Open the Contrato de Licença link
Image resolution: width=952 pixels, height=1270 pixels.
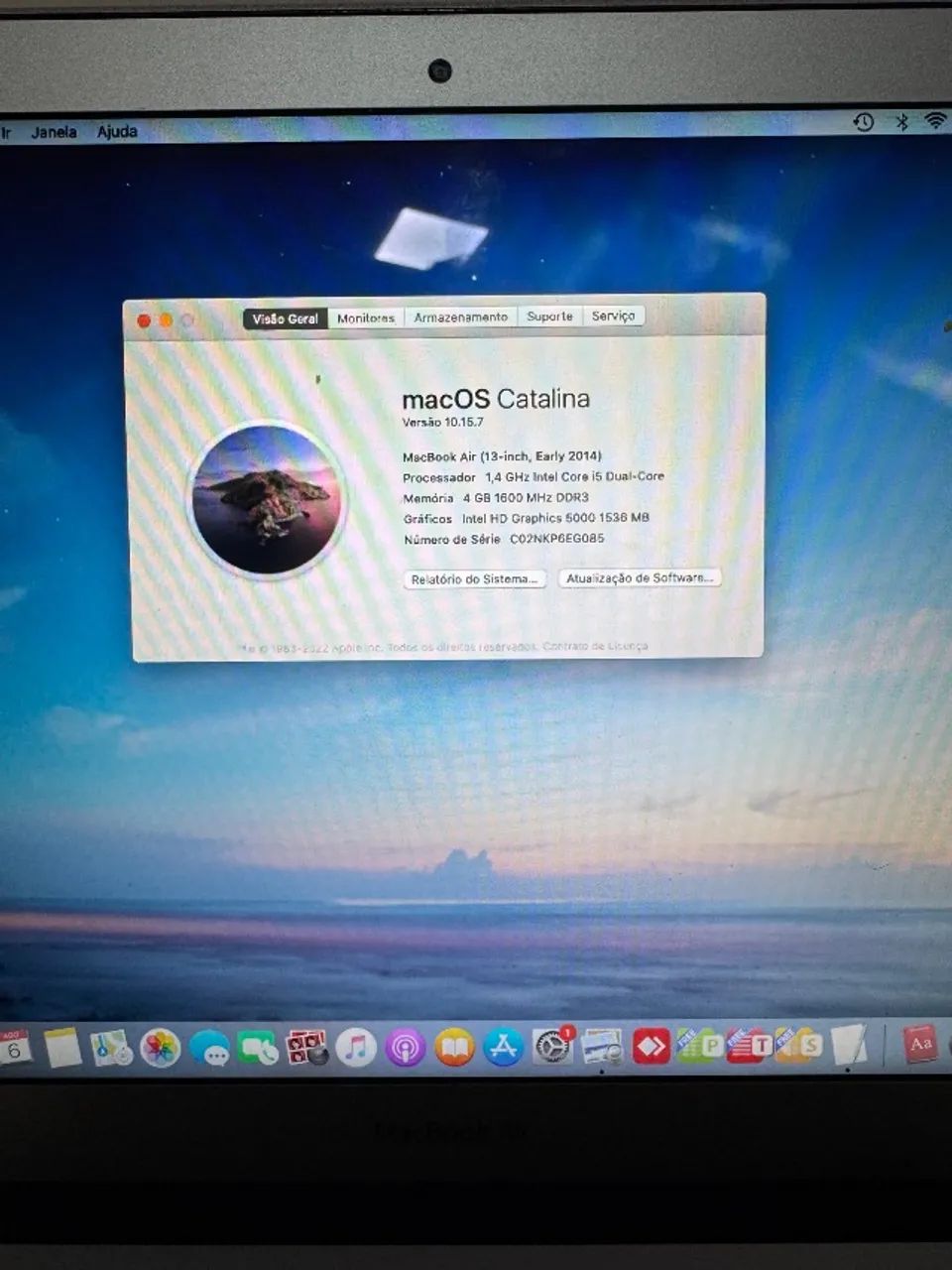click(x=595, y=646)
